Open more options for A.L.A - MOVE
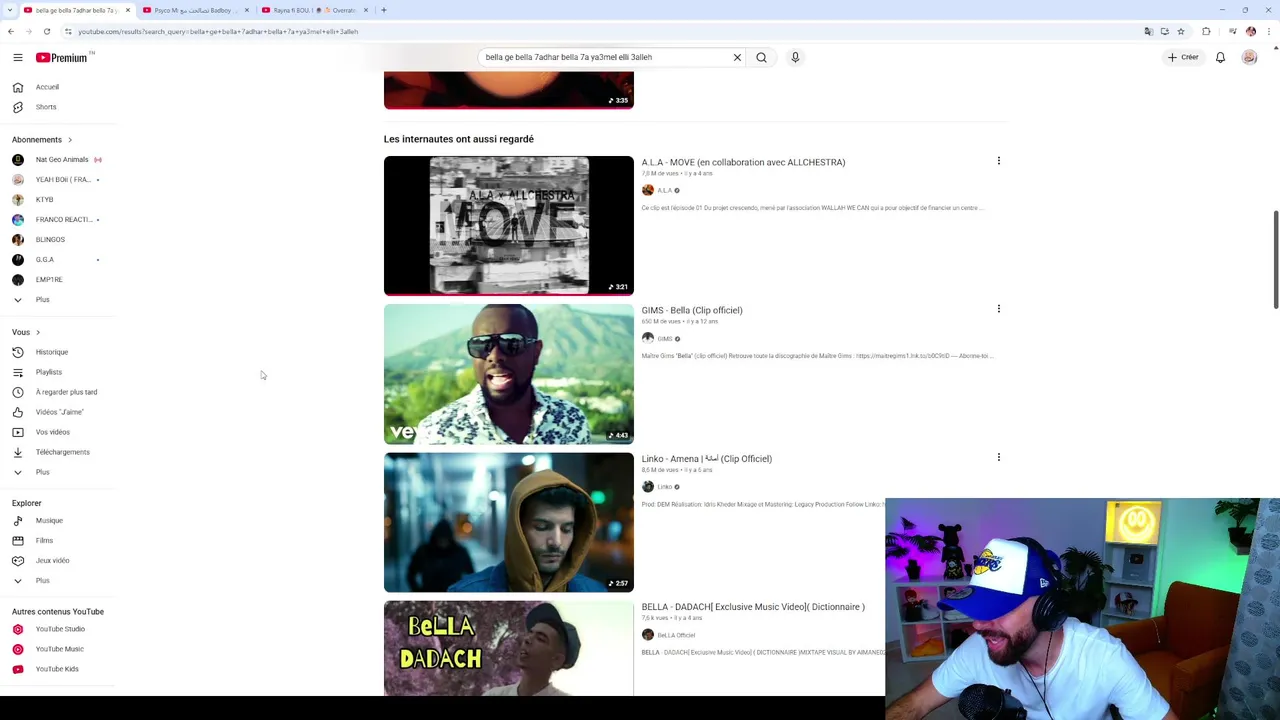Screen dimensions: 1280x720 coord(998,161)
